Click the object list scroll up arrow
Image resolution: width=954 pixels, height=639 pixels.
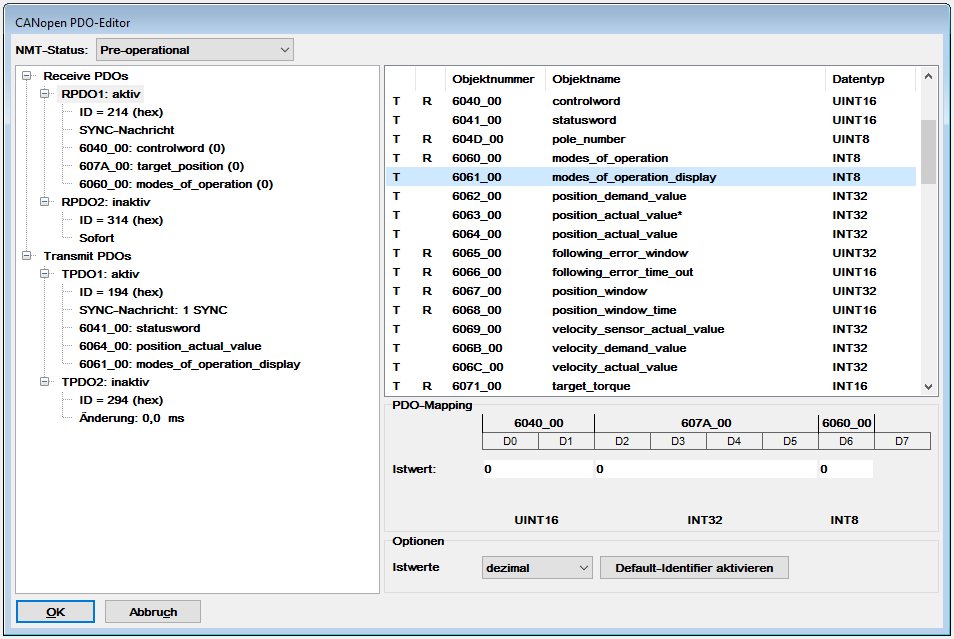[928, 77]
